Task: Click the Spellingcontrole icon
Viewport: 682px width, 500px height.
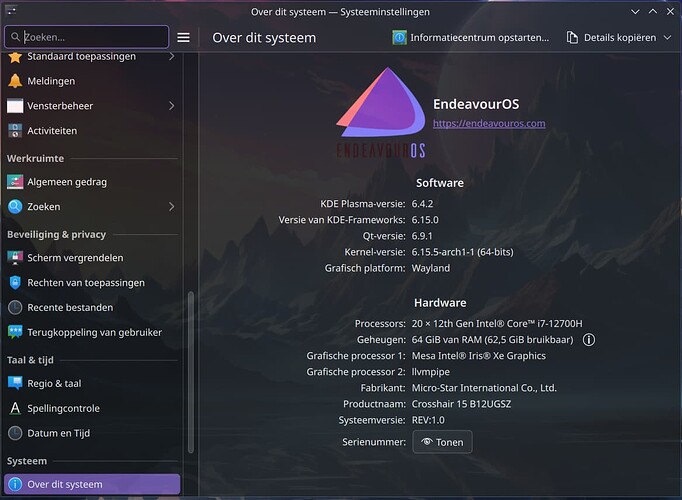Action: click(15, 408)
